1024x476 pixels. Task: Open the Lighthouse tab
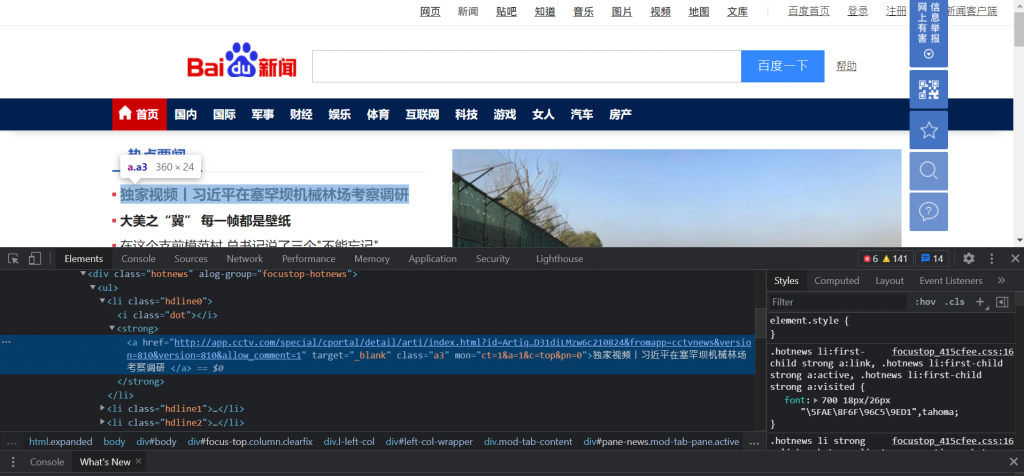559,259
